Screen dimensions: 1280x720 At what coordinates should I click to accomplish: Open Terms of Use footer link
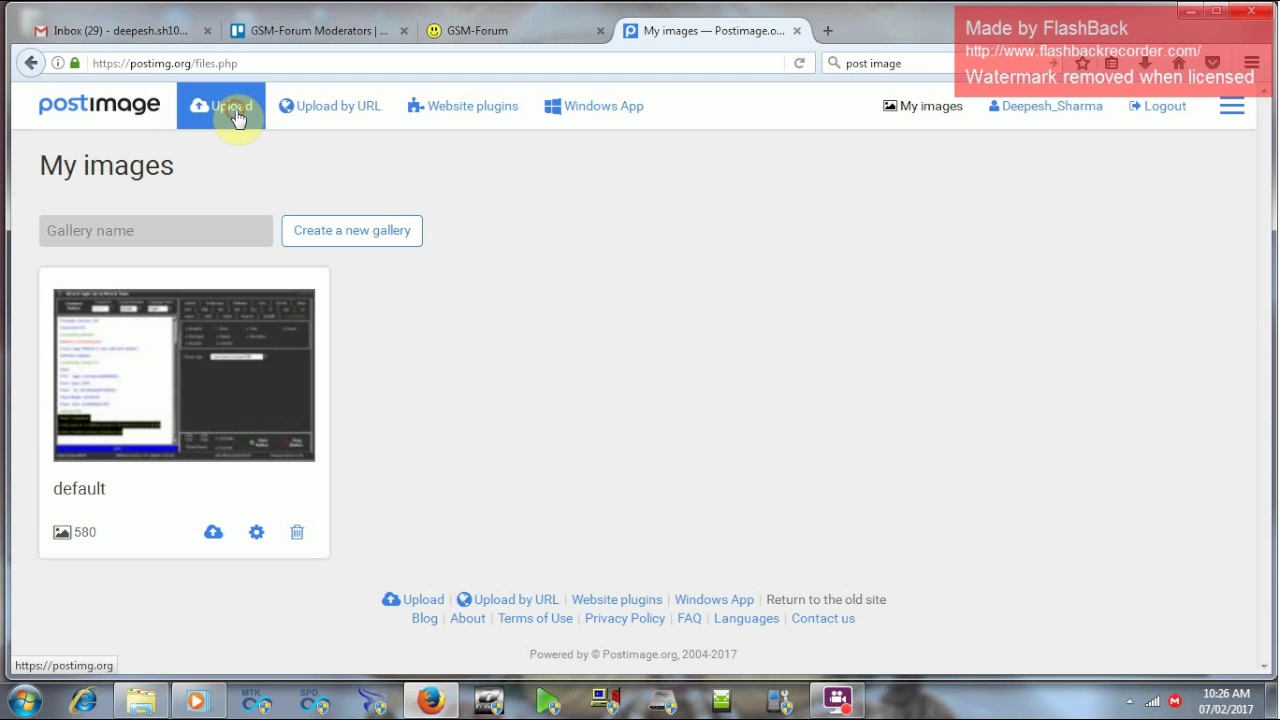tap(535, 618)
